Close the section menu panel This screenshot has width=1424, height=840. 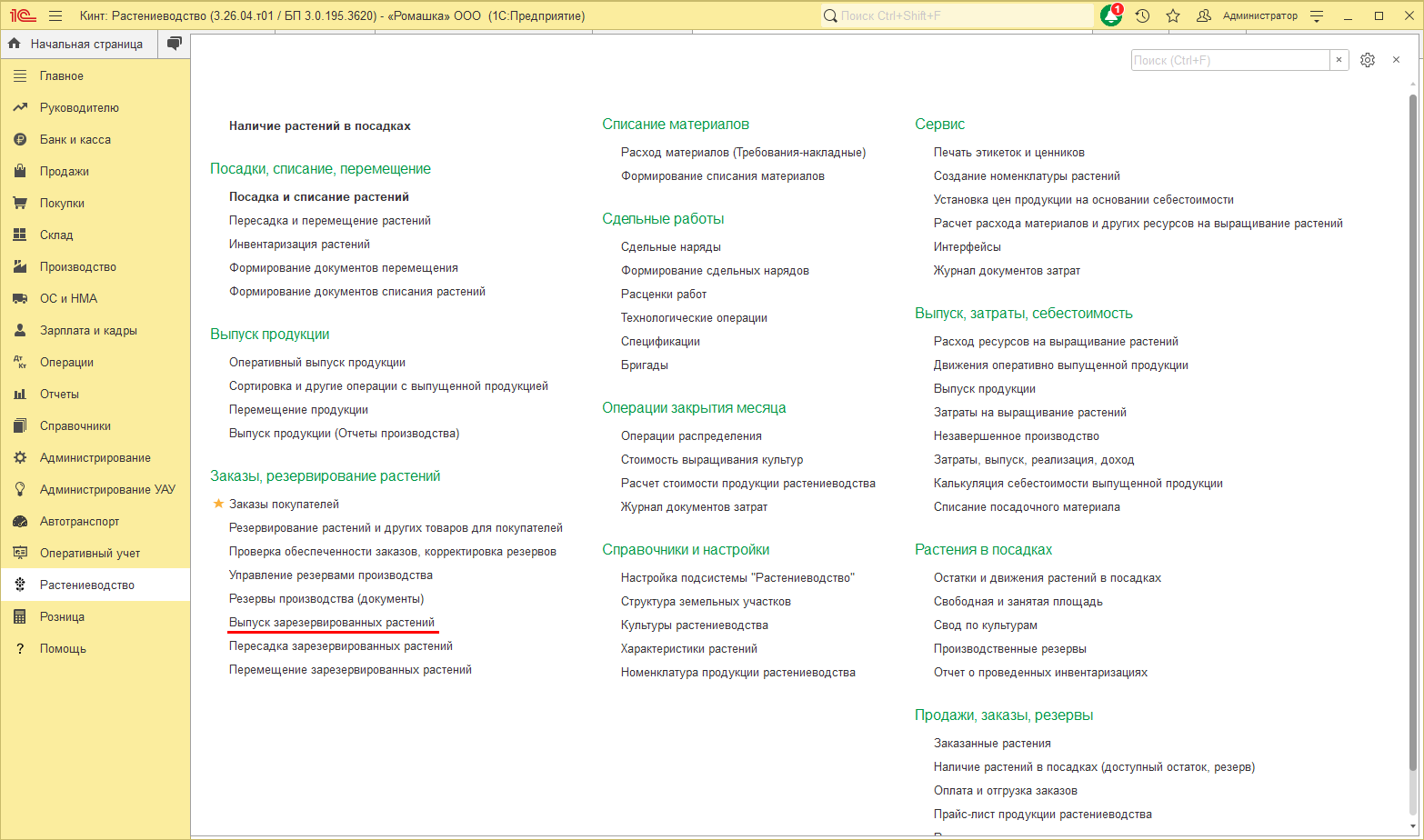[1396, 60]
